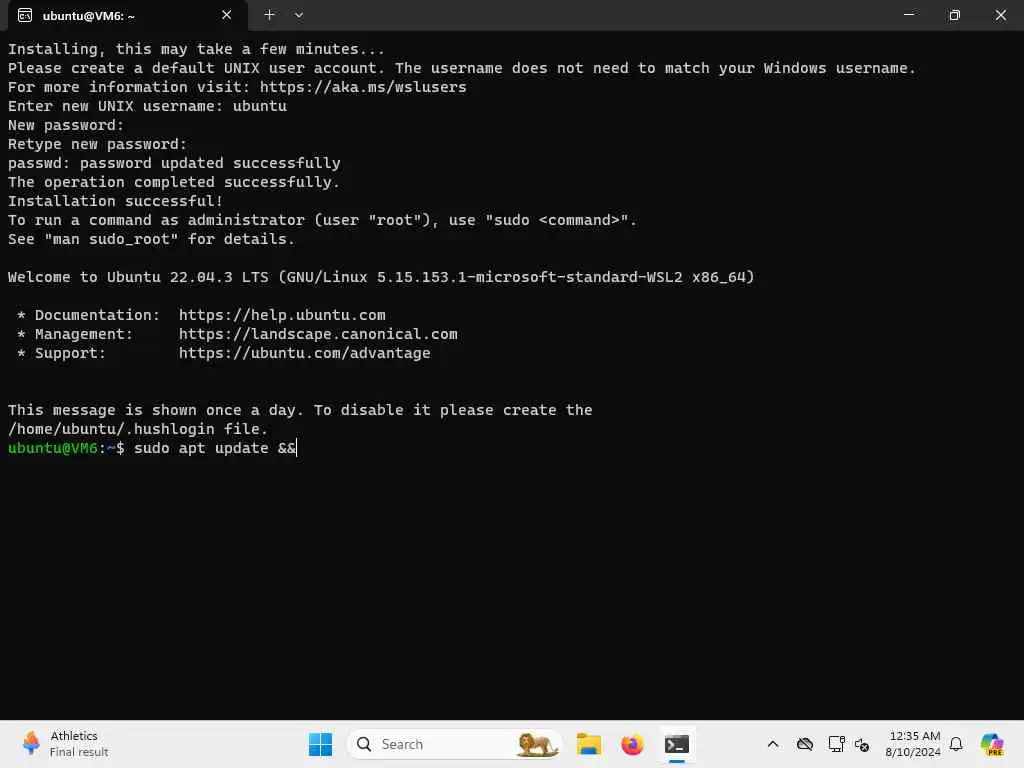Open Copilot preview from taskbar
This screenshot has height=768, width=1024.
pos(991,744)
